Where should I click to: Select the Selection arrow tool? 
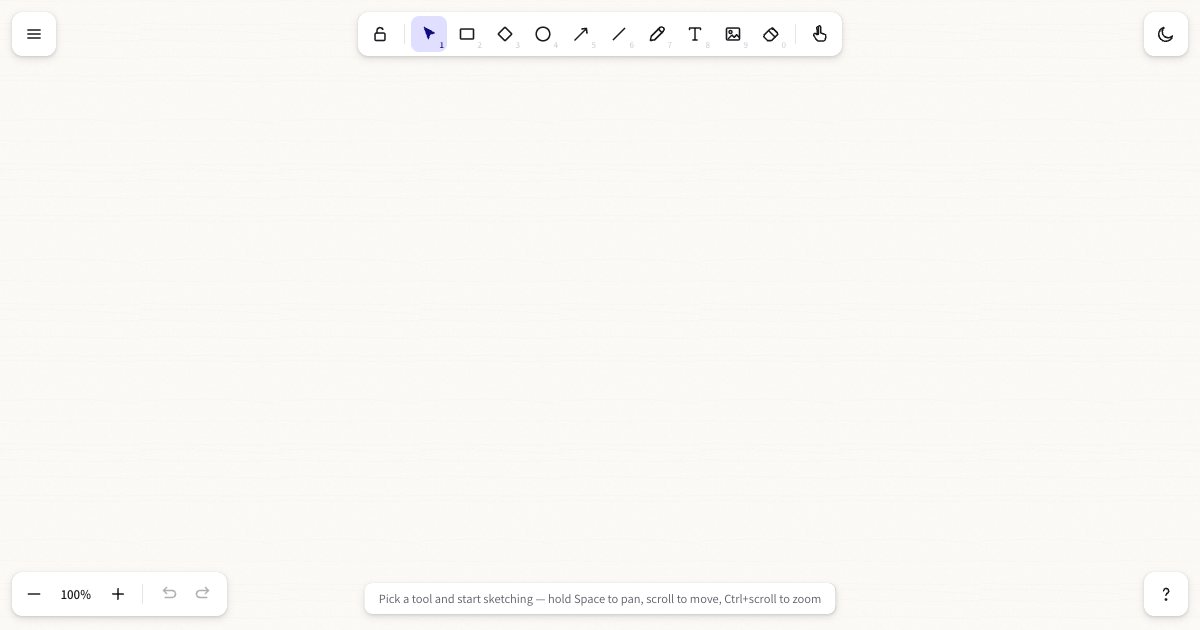429,34
